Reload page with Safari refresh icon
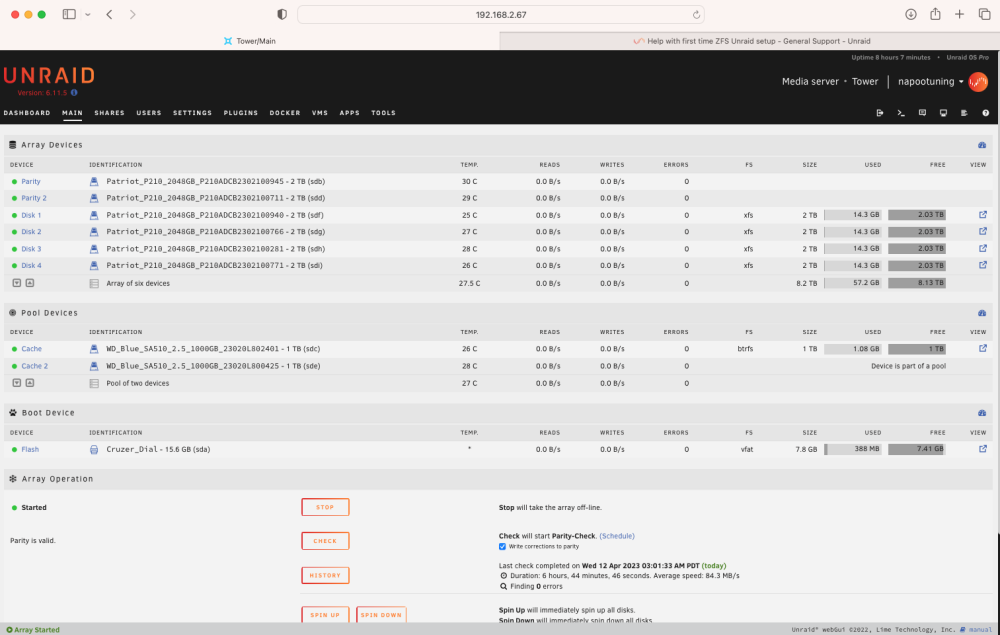The width and height of the screenshot is (1000, 635). [x=696, y=15]
